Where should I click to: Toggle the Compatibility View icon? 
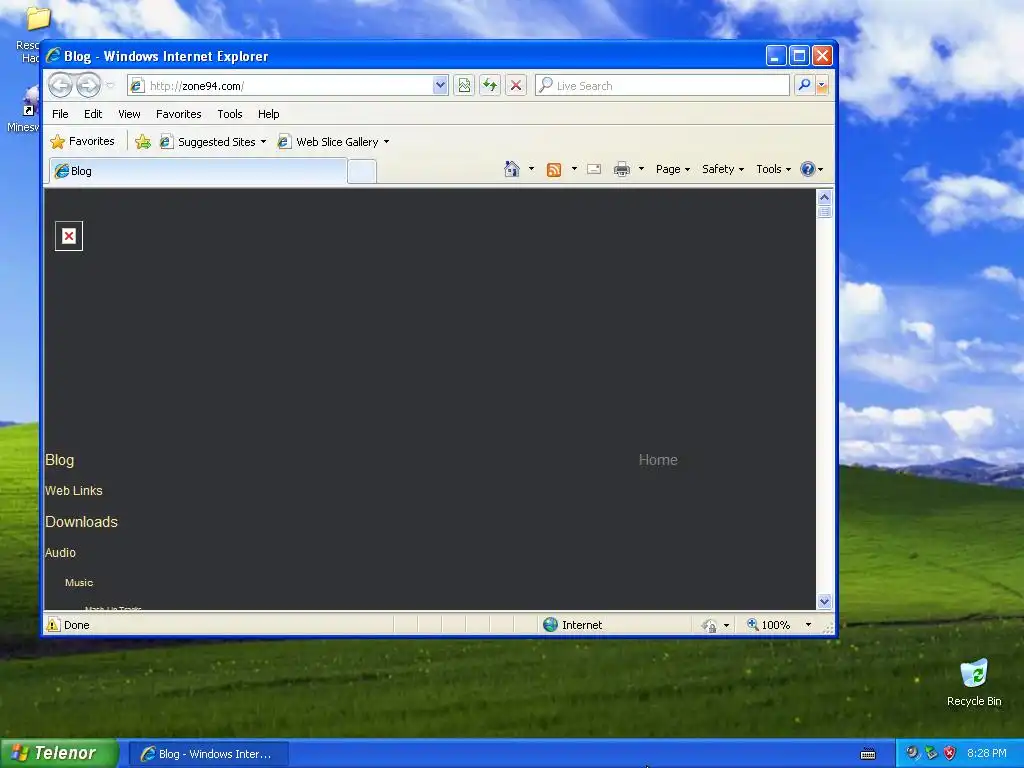click(464, 86)
